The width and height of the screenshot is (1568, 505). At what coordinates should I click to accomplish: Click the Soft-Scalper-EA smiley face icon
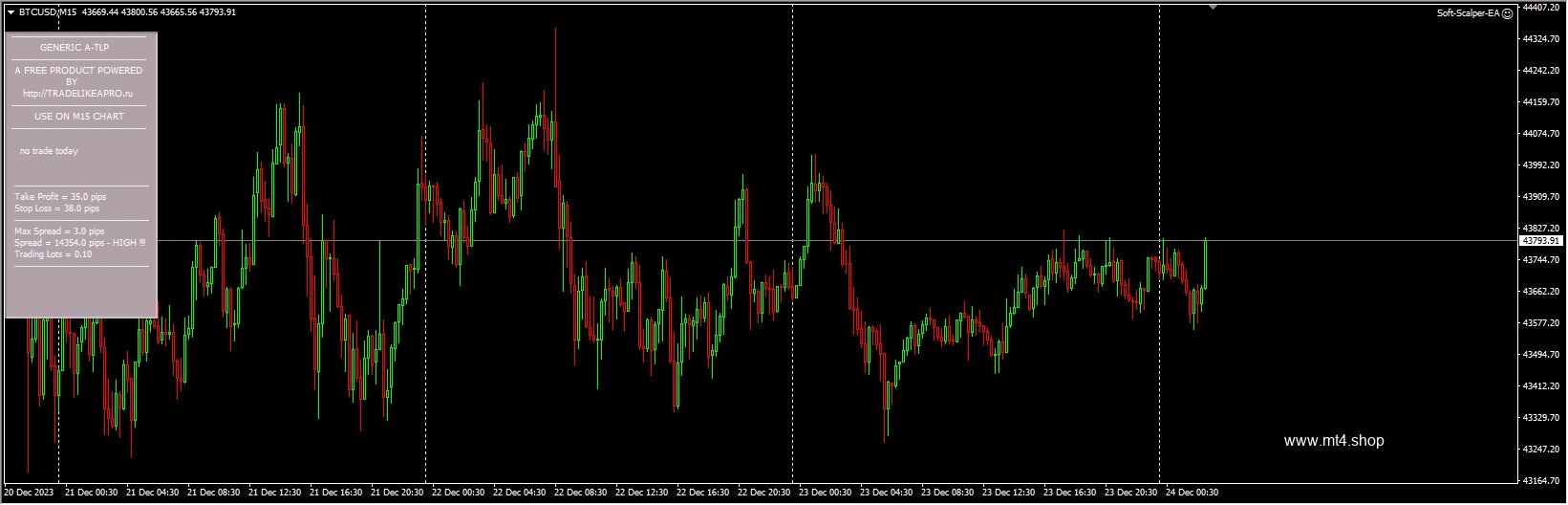1507,13
